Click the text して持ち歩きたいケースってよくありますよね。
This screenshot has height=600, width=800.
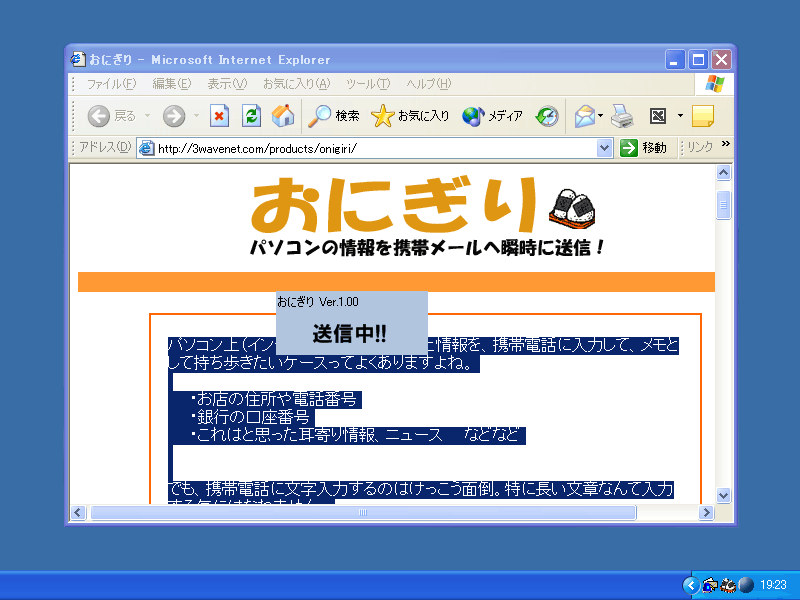point(323,363)
